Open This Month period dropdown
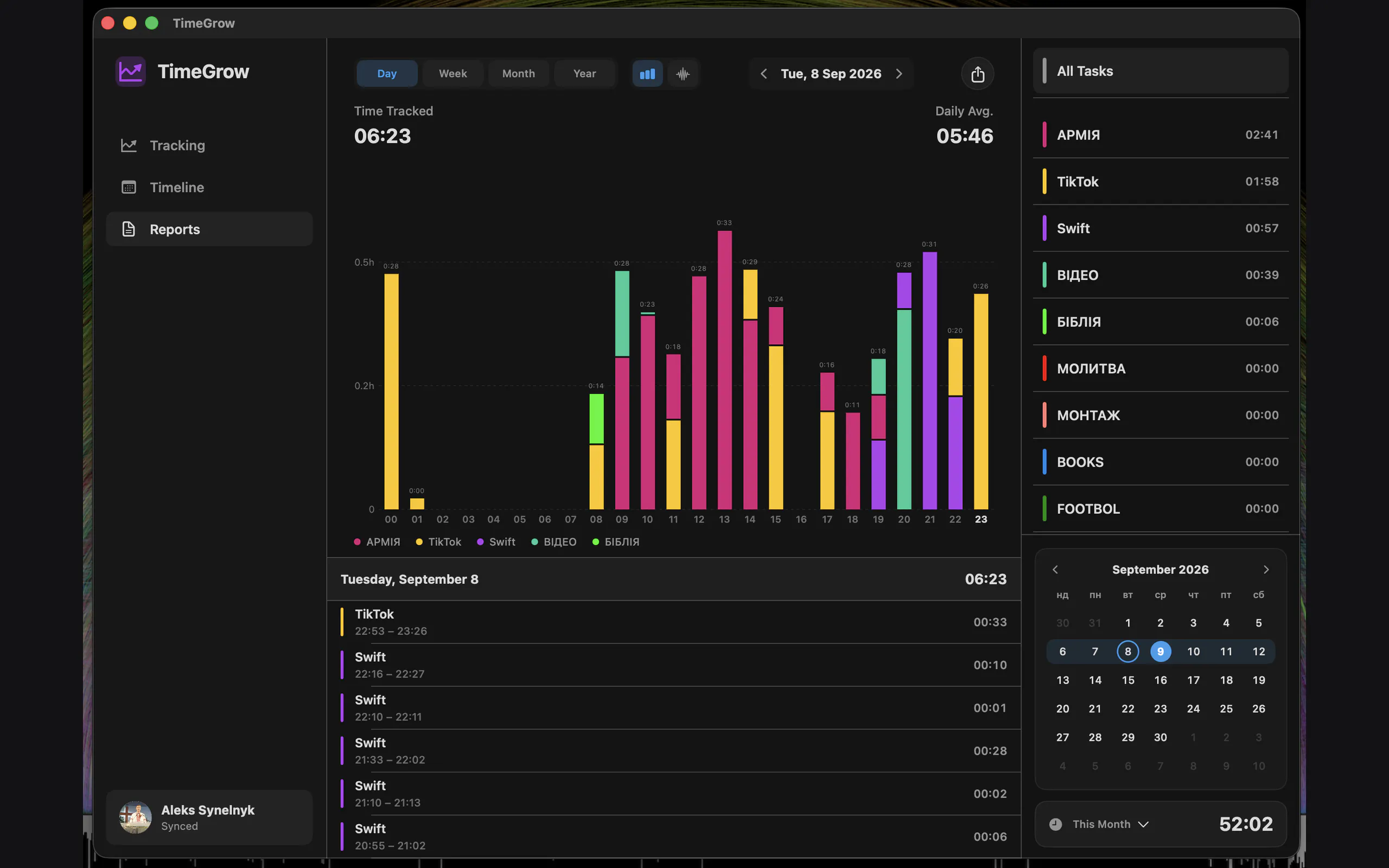This screenshot has height=868, width=1389. (x=1111, y=825)
